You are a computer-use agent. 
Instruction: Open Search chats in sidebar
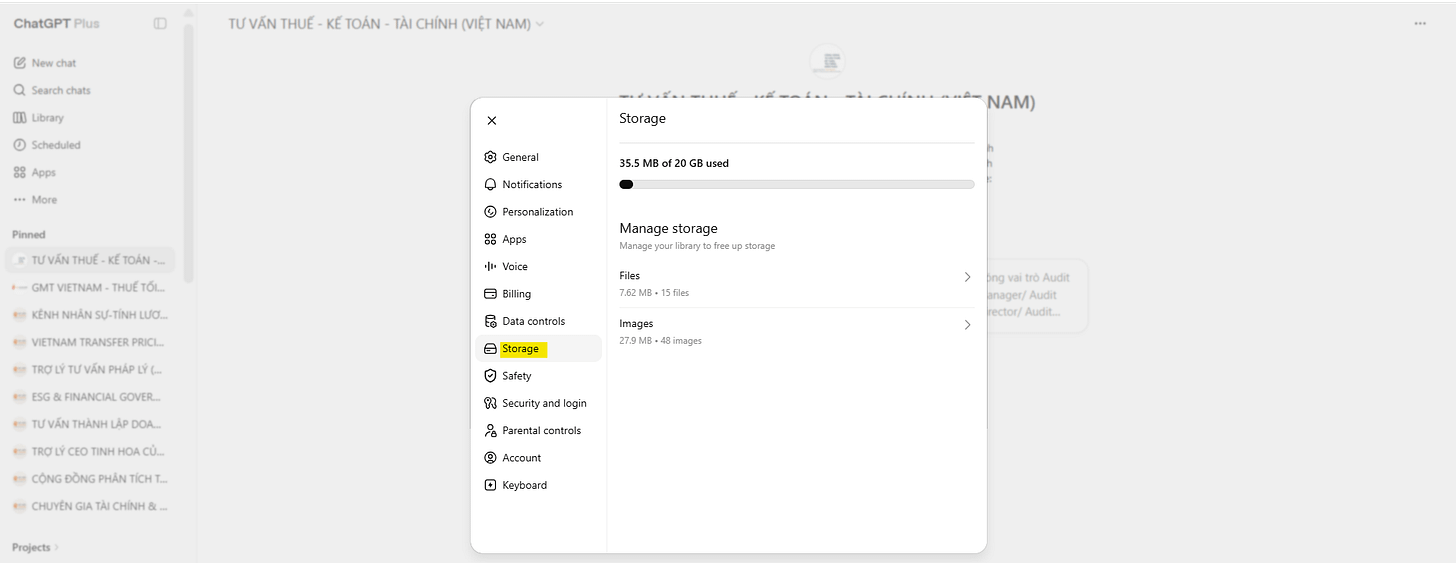[90, 90]
